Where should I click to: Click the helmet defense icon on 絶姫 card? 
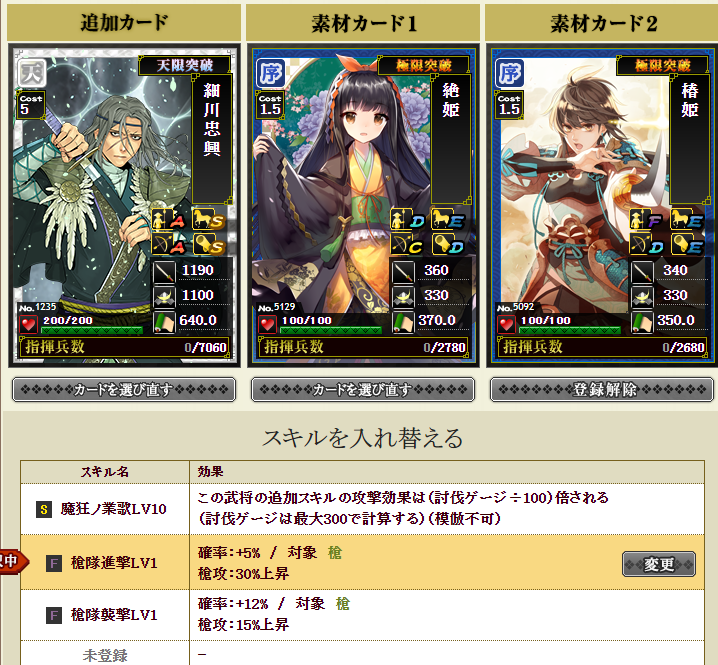[403, 297]
